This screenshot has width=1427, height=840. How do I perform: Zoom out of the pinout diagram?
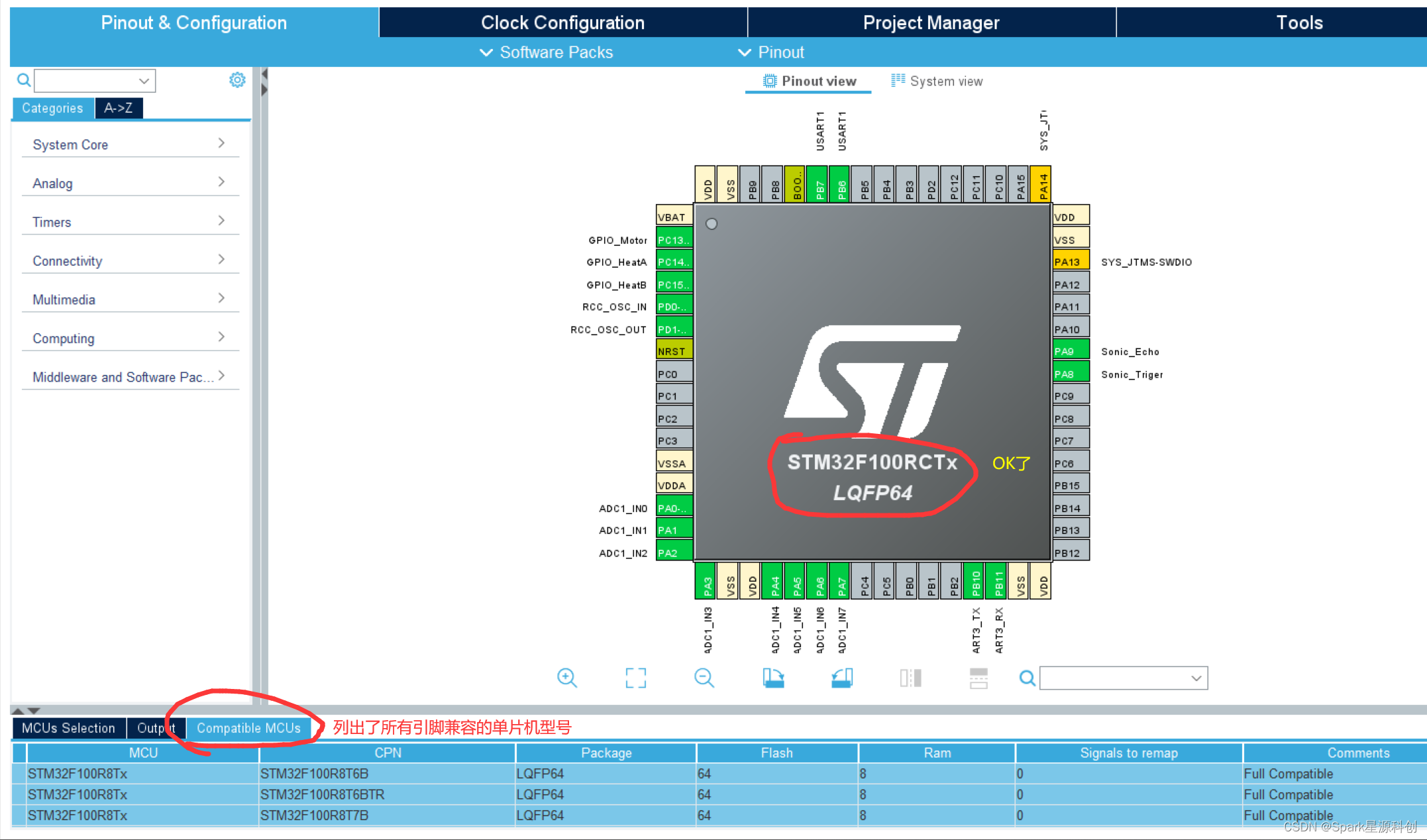pyautogui.click(x=704, y=678)
